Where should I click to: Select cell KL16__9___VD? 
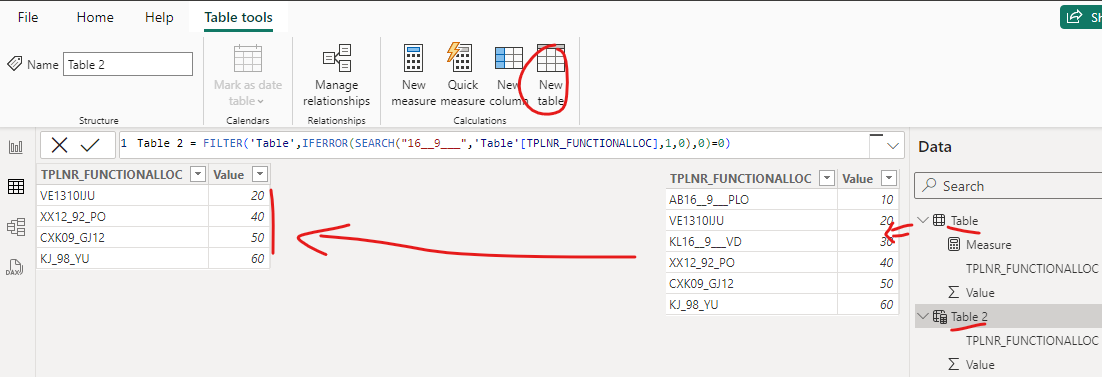tap(752, 242)
